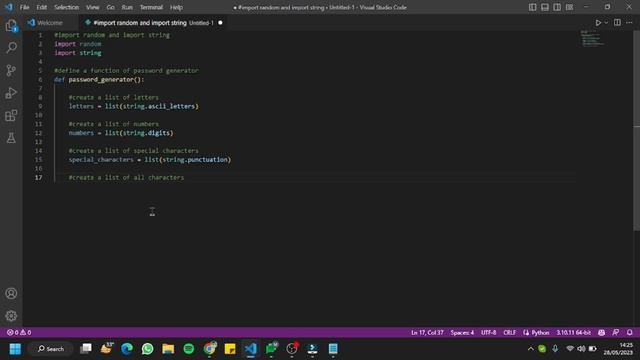Open the Run and Debug view
The image size is (640, 360).
pos(11,93)
